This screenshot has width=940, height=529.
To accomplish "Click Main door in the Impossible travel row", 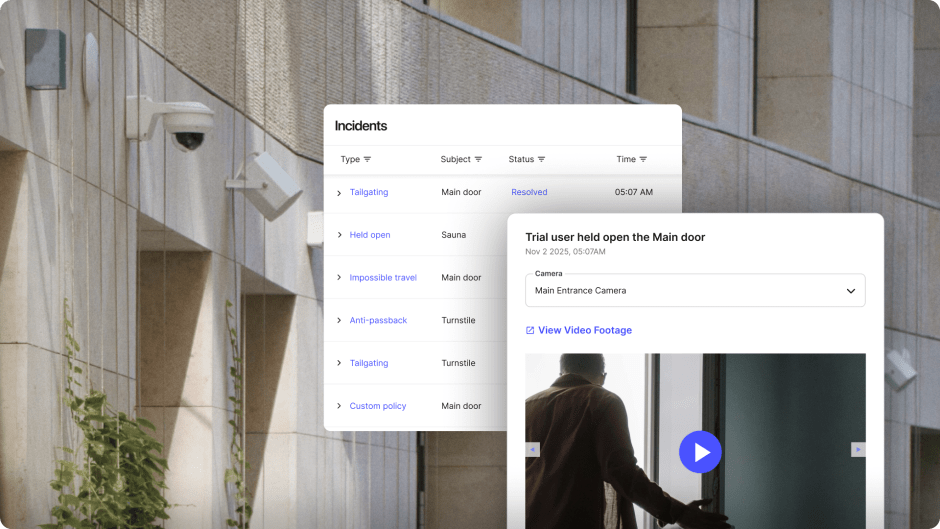I will [x=462, y=278].
